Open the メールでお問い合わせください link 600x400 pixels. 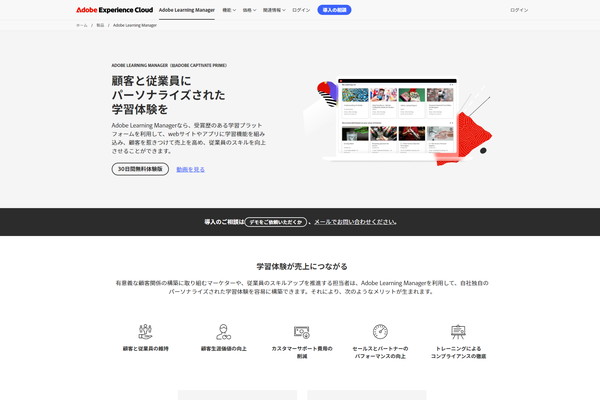355,222
